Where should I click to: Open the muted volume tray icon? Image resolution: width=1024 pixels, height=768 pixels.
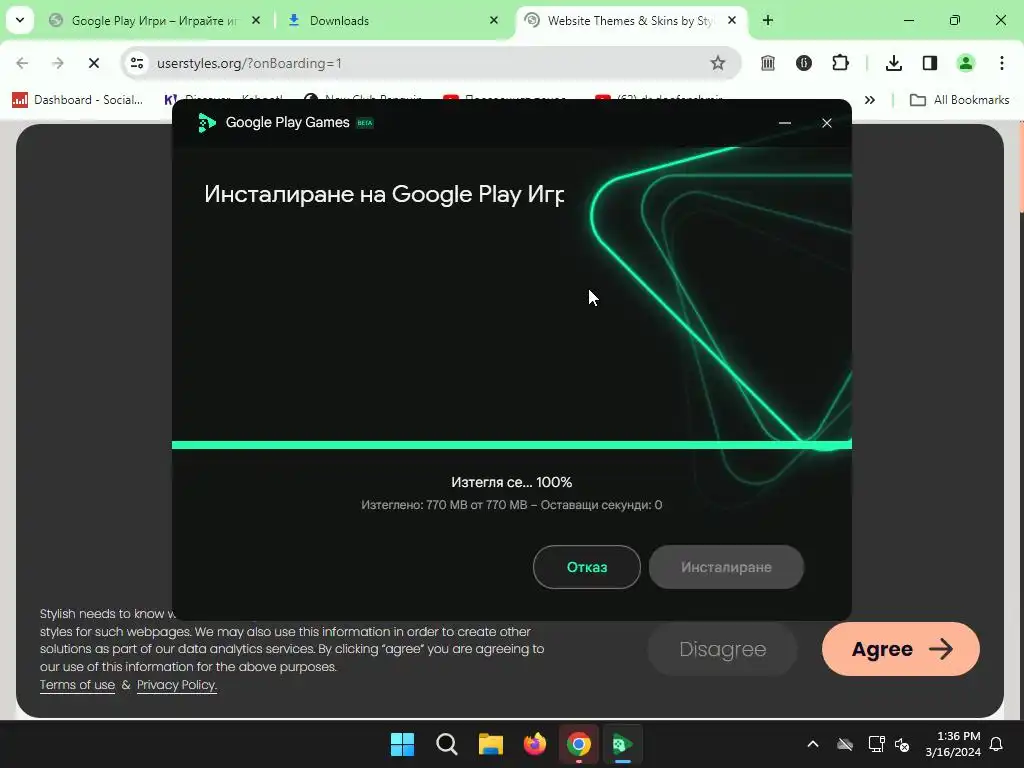[x=902, y=744]
